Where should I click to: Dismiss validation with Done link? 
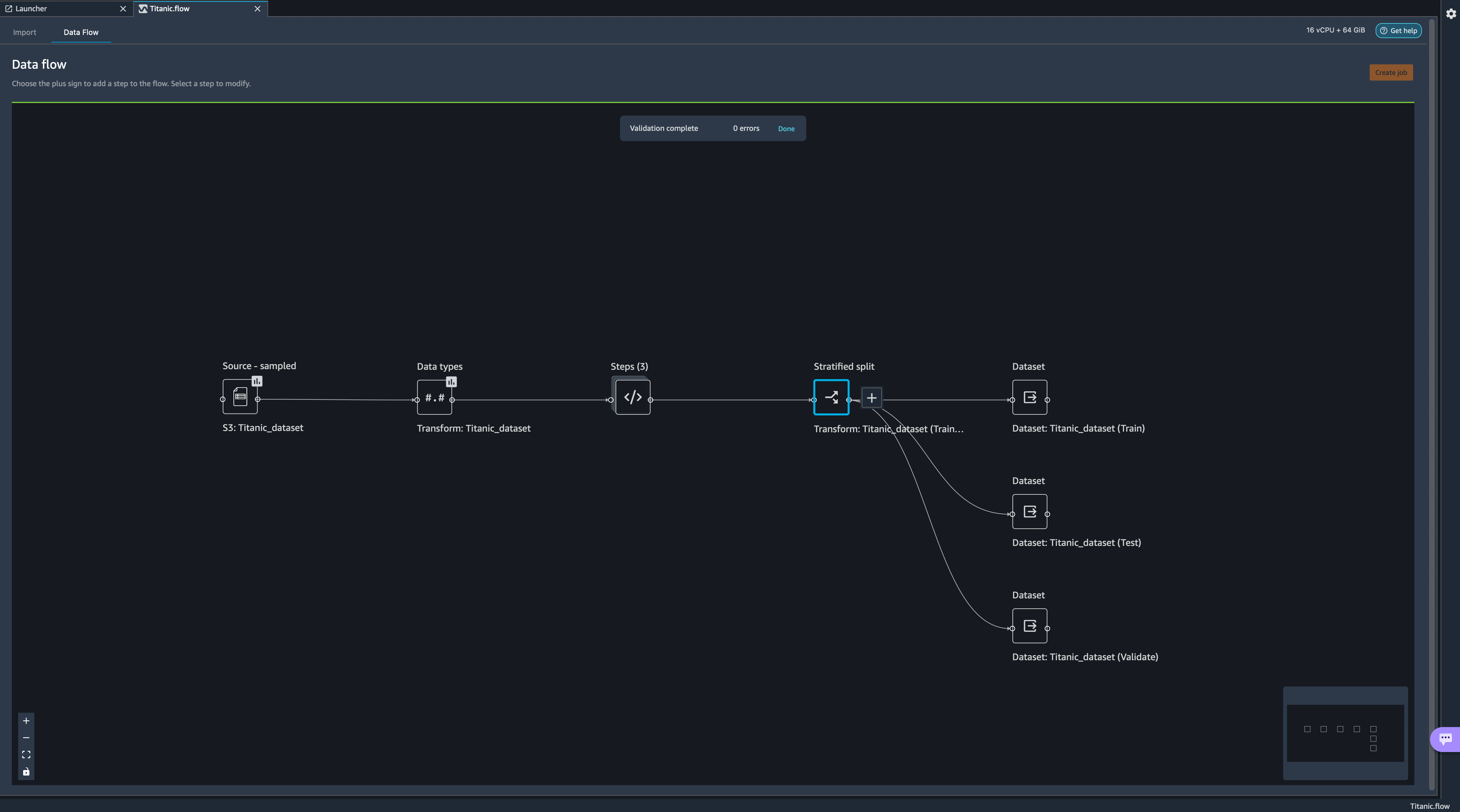[786, 129]
